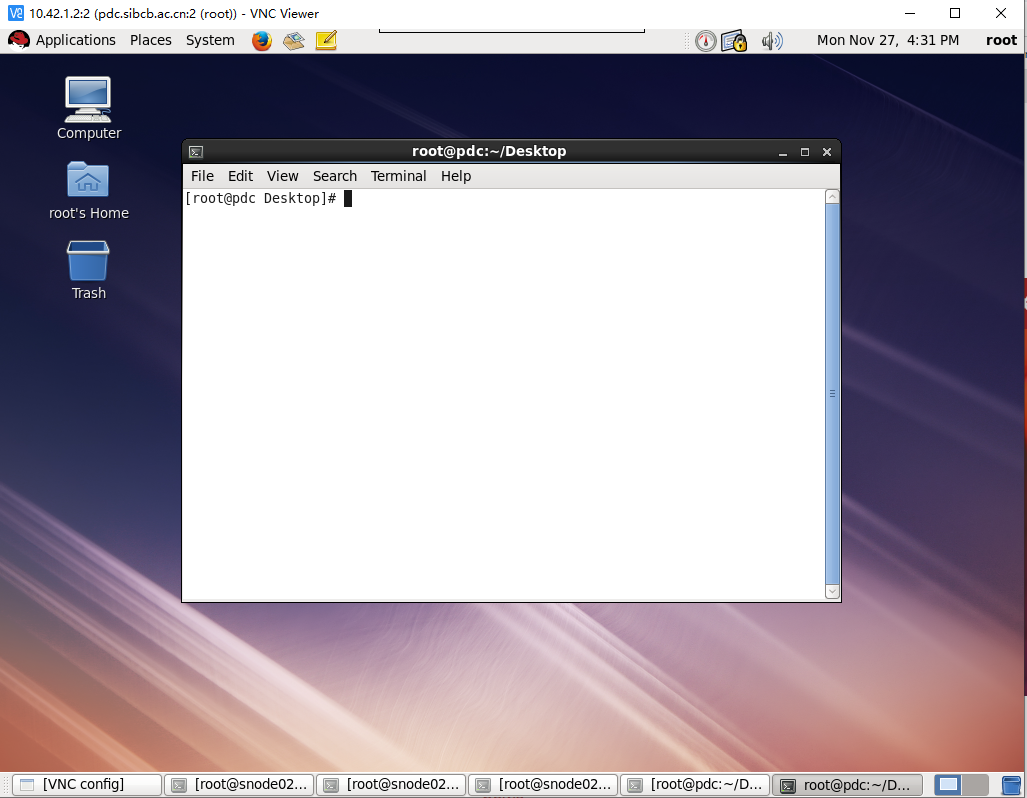Click the clock showing Mon Nov 27

[887, 40]
